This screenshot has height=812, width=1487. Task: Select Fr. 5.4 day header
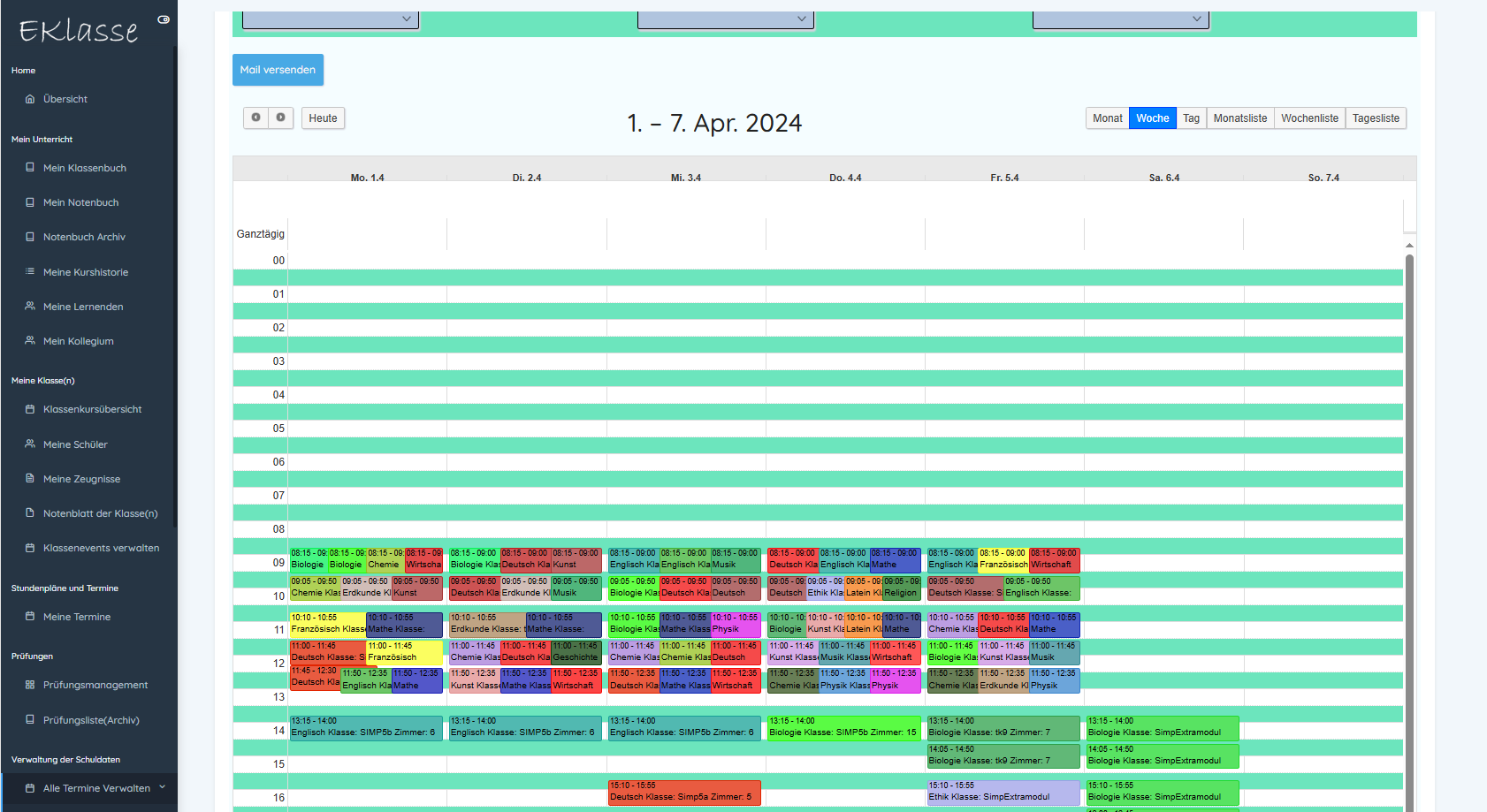tap(1004, 178)
